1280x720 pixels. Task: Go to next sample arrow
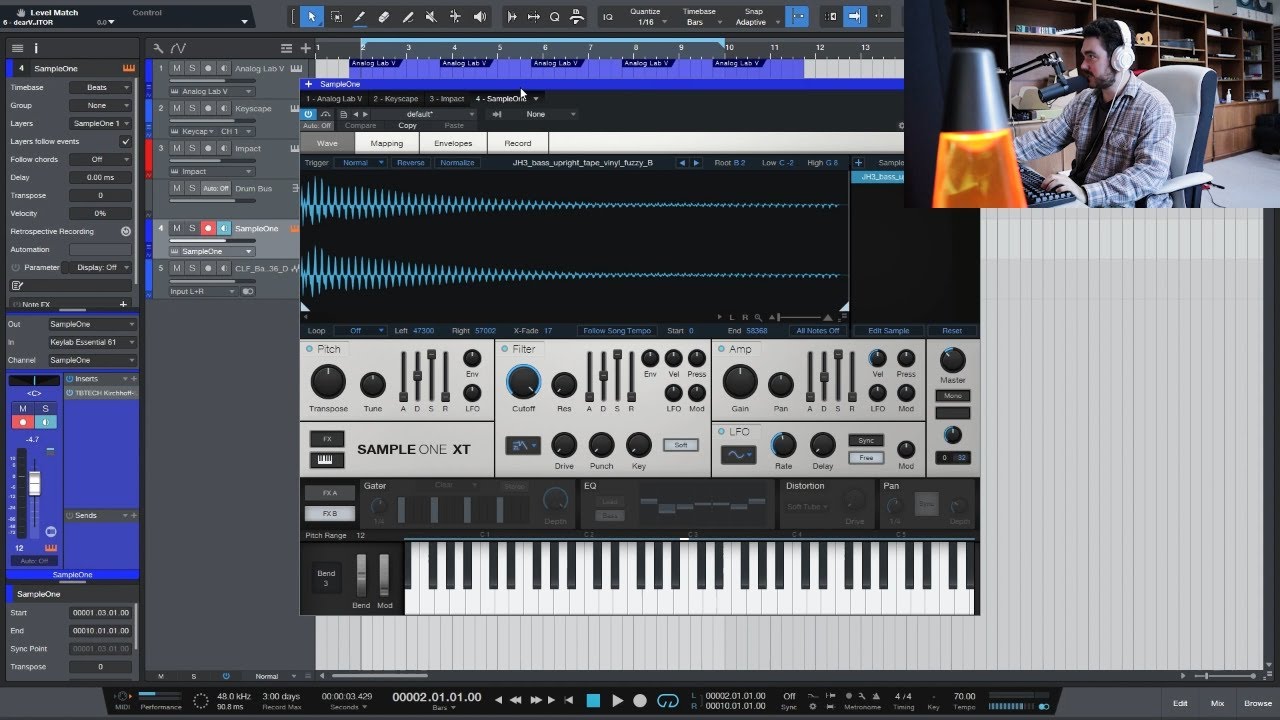696,162
